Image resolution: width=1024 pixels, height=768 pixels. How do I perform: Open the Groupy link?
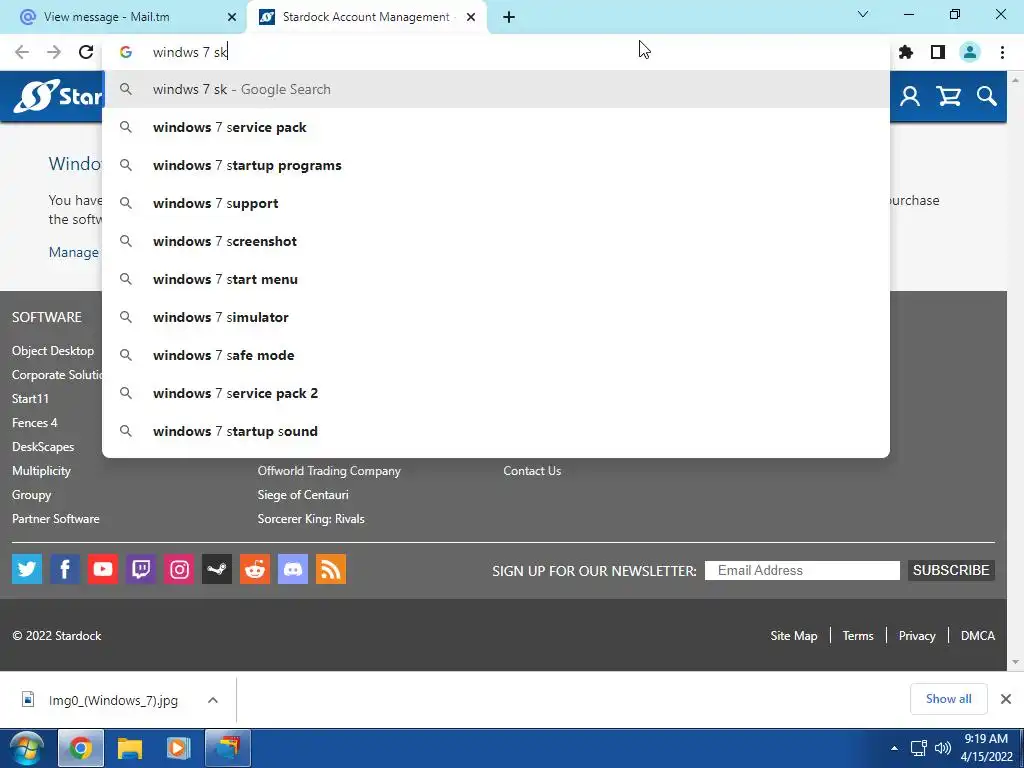(x=31, y=495)
